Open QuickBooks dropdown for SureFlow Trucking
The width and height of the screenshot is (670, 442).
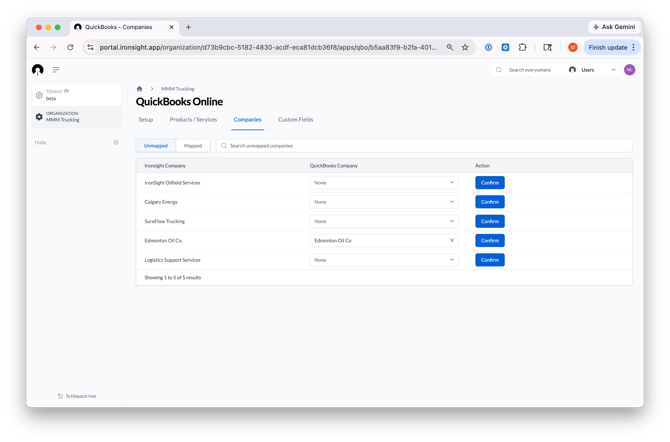[384, 221]
